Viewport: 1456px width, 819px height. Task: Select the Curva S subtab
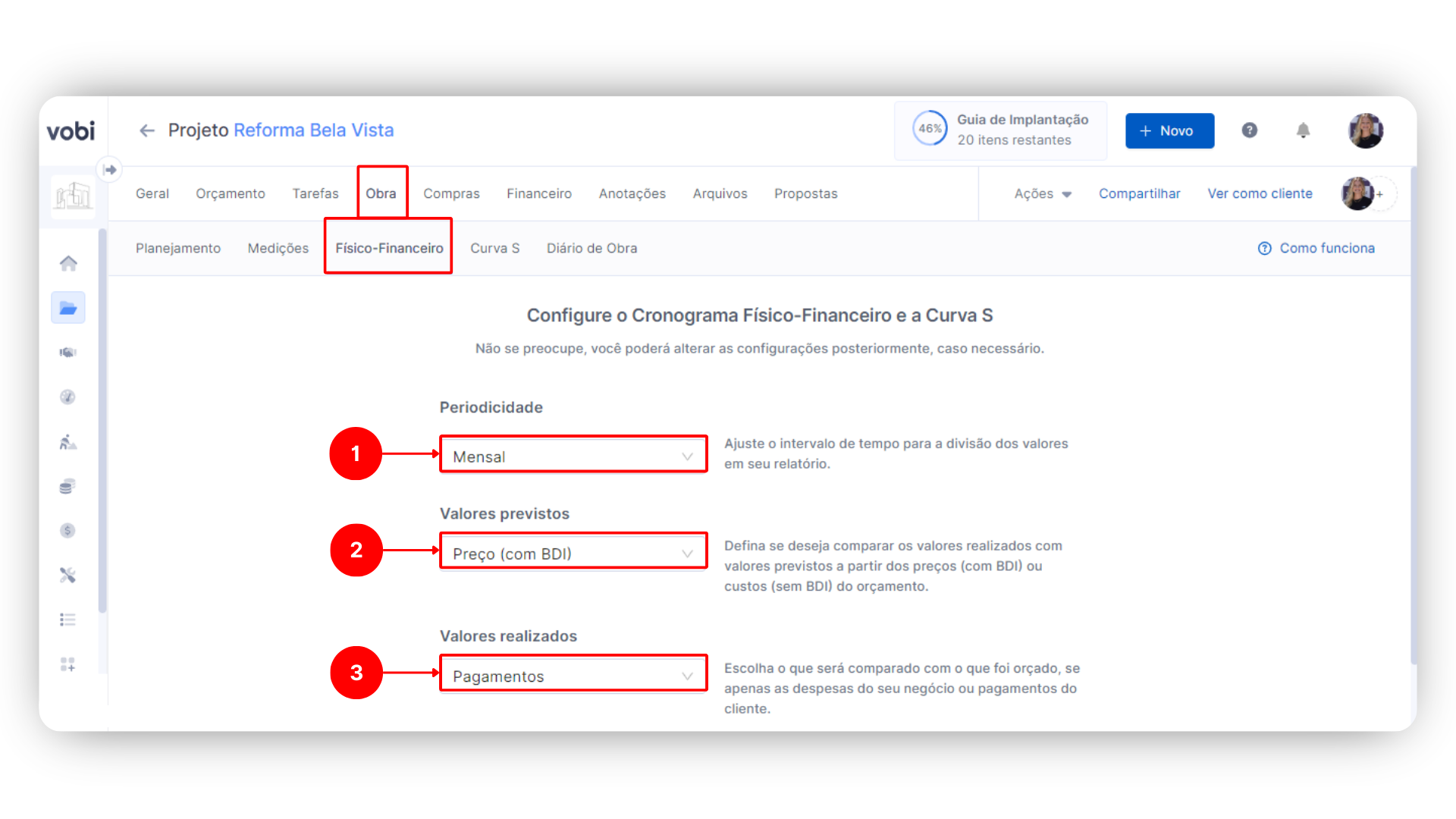pos(494,249)
